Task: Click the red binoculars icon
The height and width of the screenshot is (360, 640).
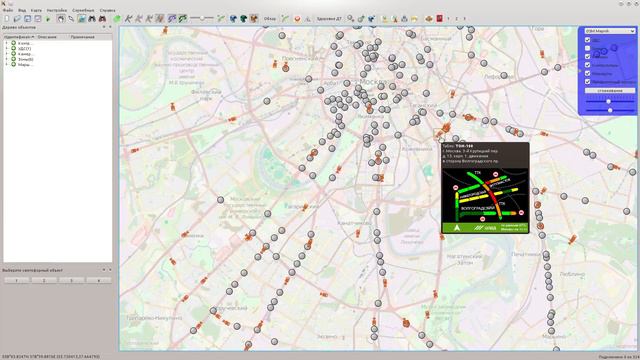Action: (x=102, y=19)
